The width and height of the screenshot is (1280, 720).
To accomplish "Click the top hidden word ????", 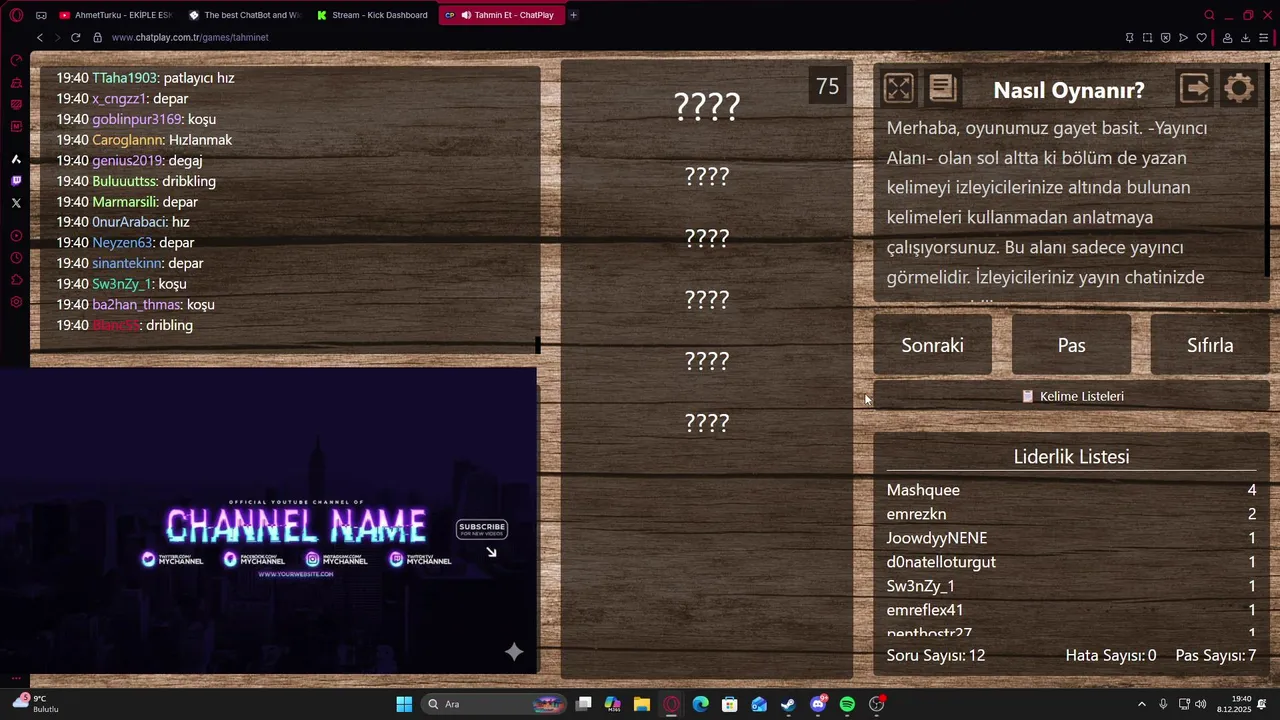I will tap(707, 106).
